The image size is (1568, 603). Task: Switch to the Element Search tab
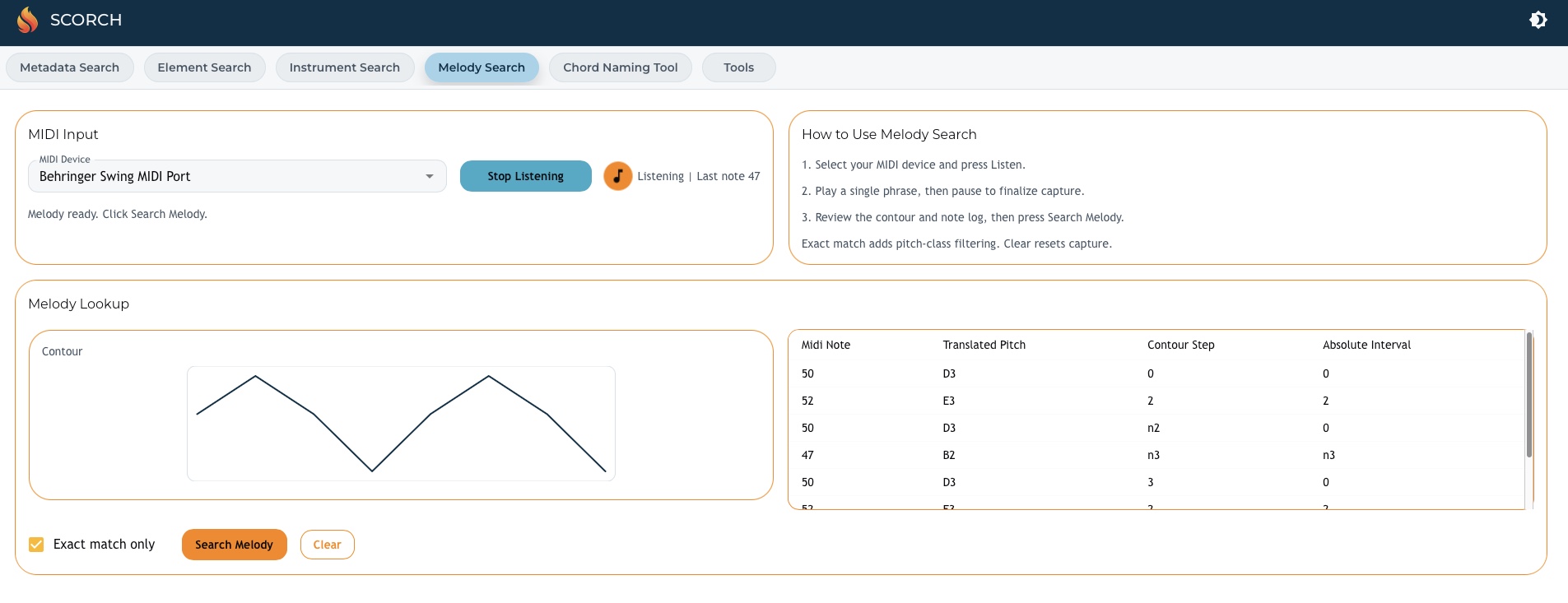(204, 67)
